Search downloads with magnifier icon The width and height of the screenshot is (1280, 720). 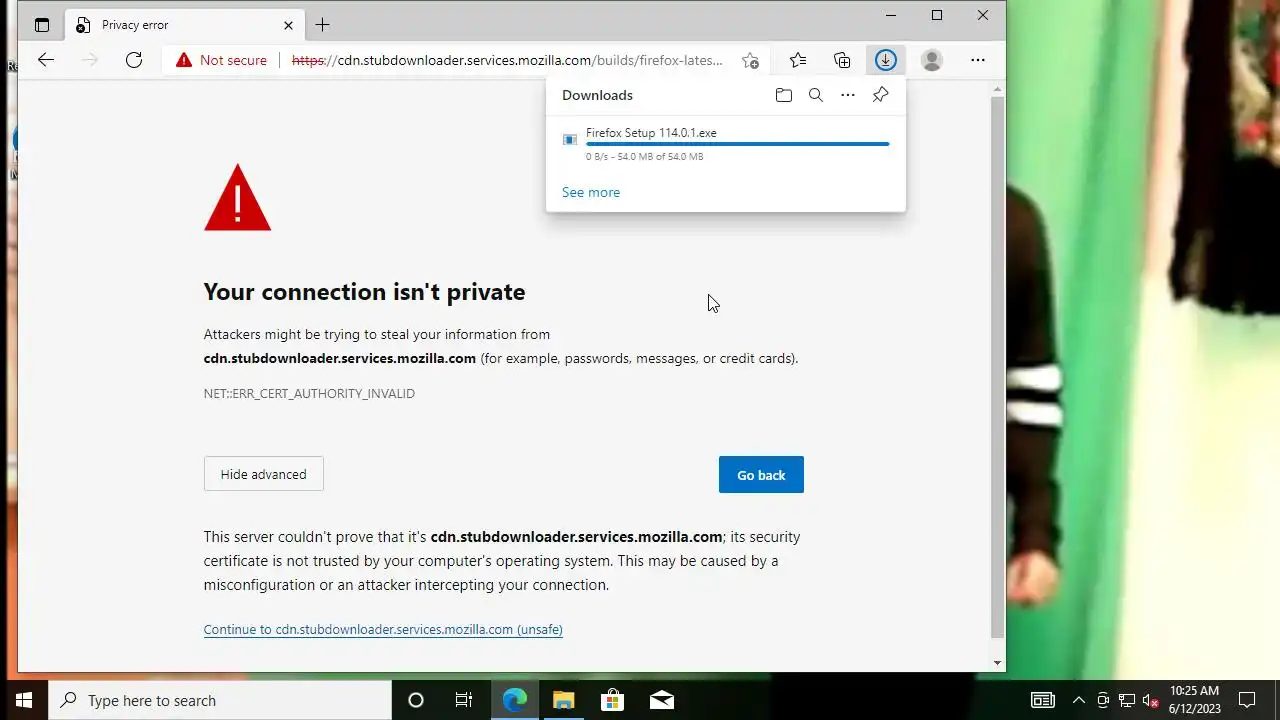[x=816, y=95]
